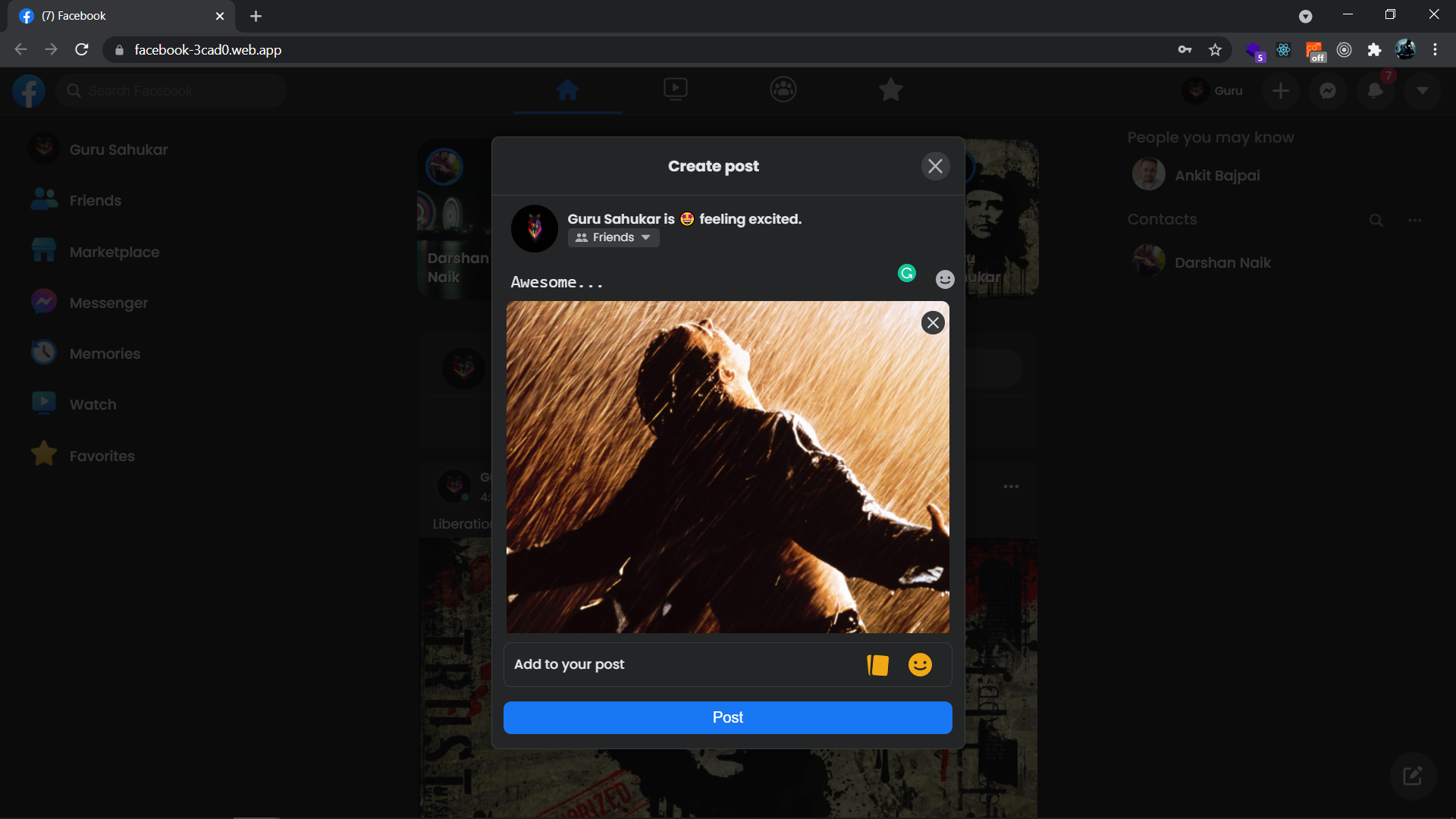Submit with the blue Post button
The height and width of the screenshot is (819, 1456).
click(727, 717)
